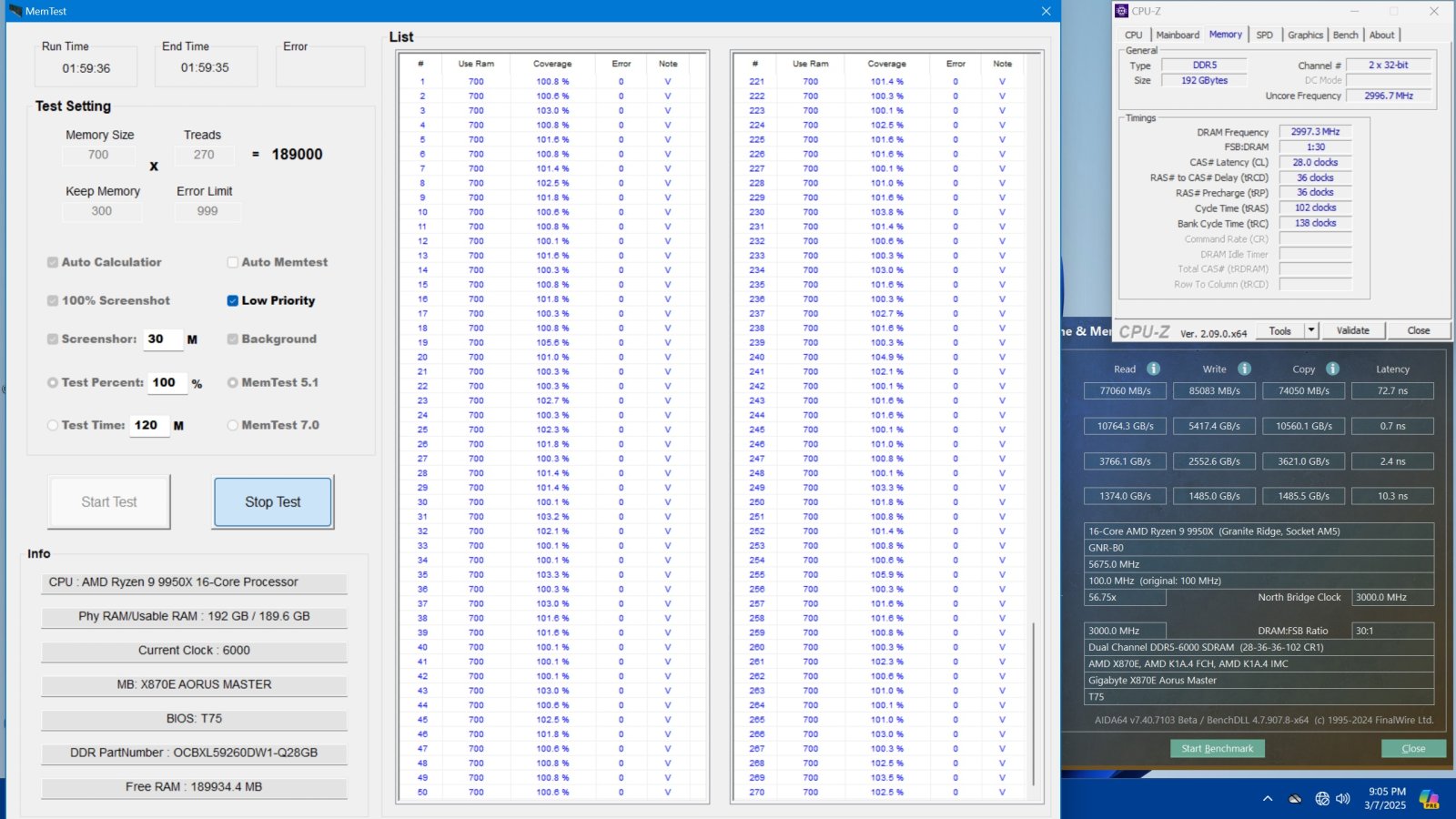Click the Stop Test button
The width and height of the screenshot is (1456, 819).
(273, 502)
